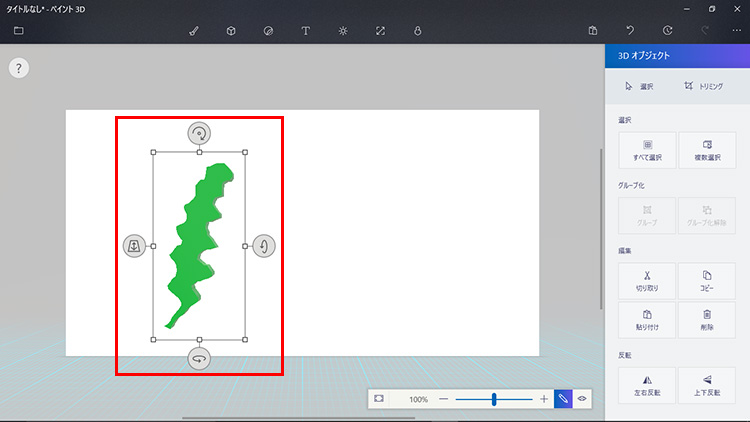Open the Stickers tool

tap(268, 30)
